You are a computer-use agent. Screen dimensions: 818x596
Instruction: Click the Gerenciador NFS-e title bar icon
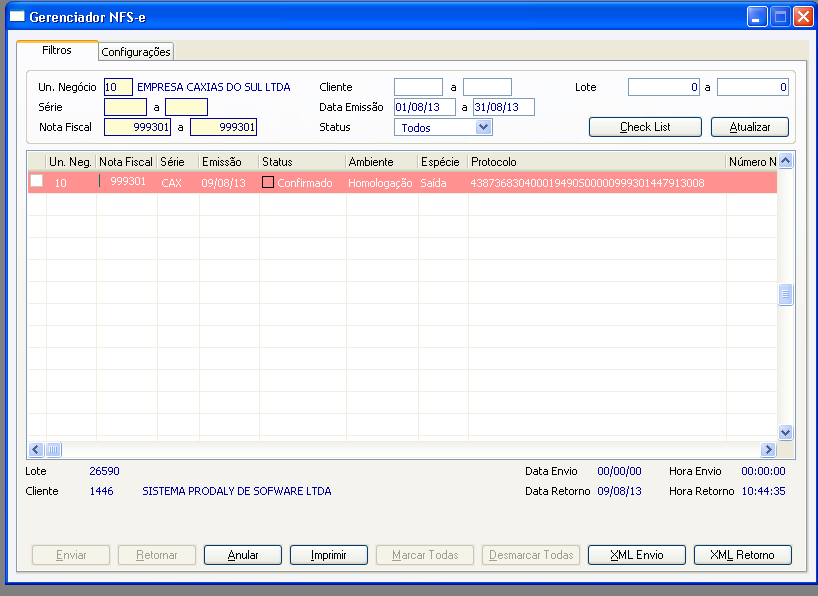17,16
